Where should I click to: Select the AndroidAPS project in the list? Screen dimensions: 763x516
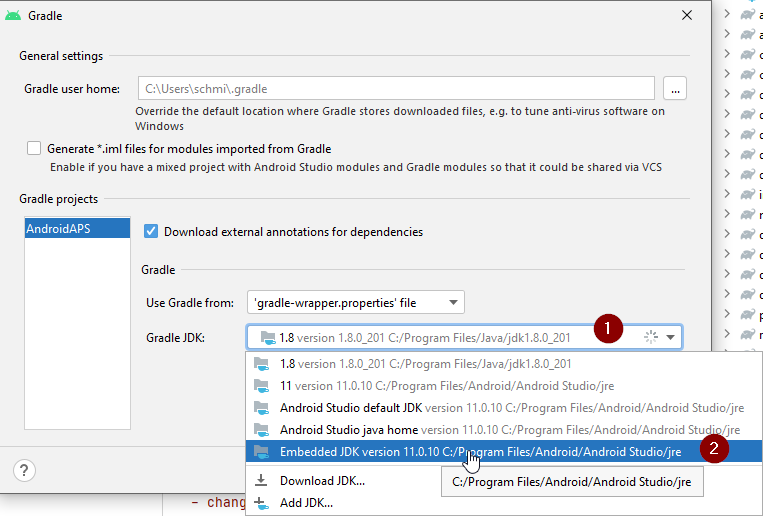77,228
